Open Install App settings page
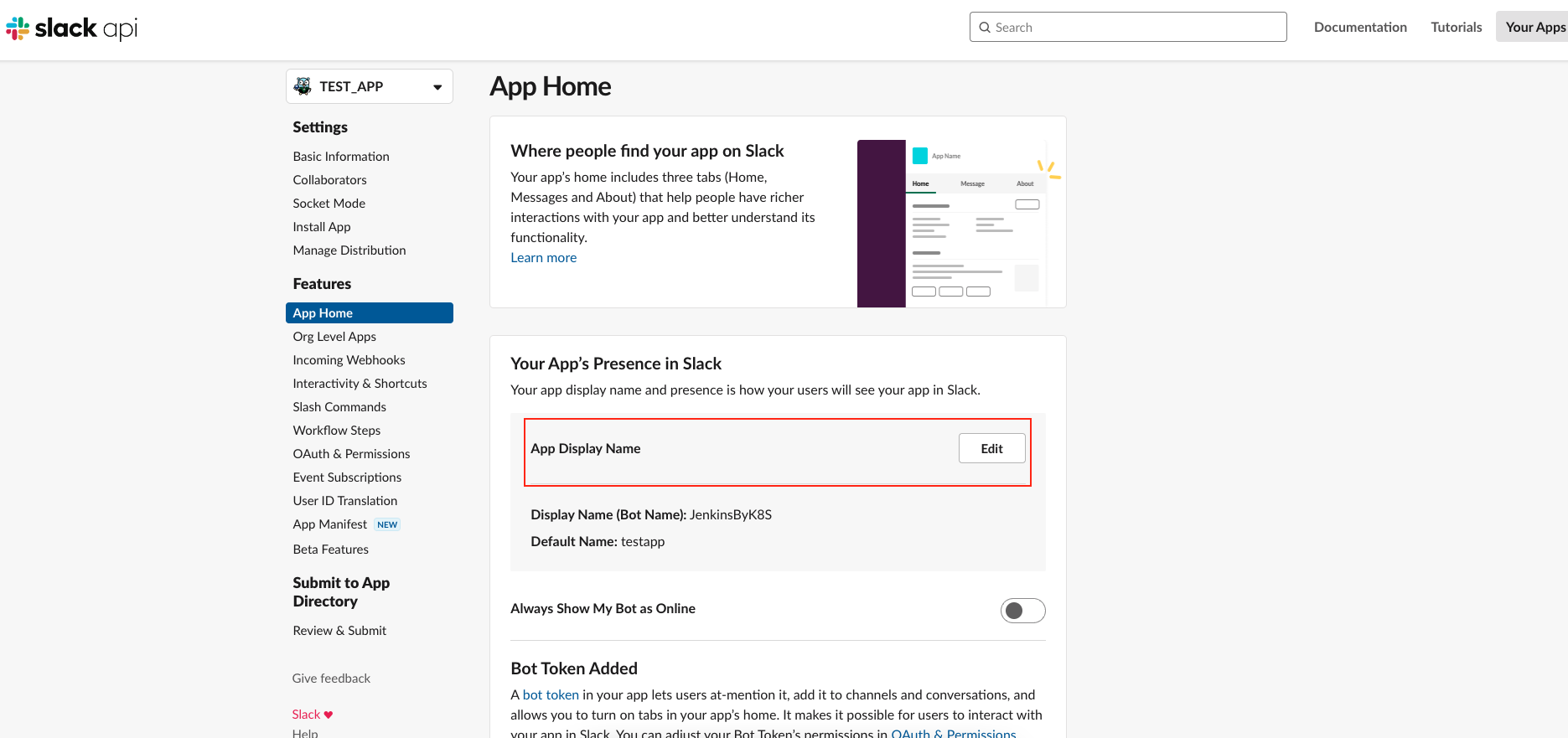 322,227
